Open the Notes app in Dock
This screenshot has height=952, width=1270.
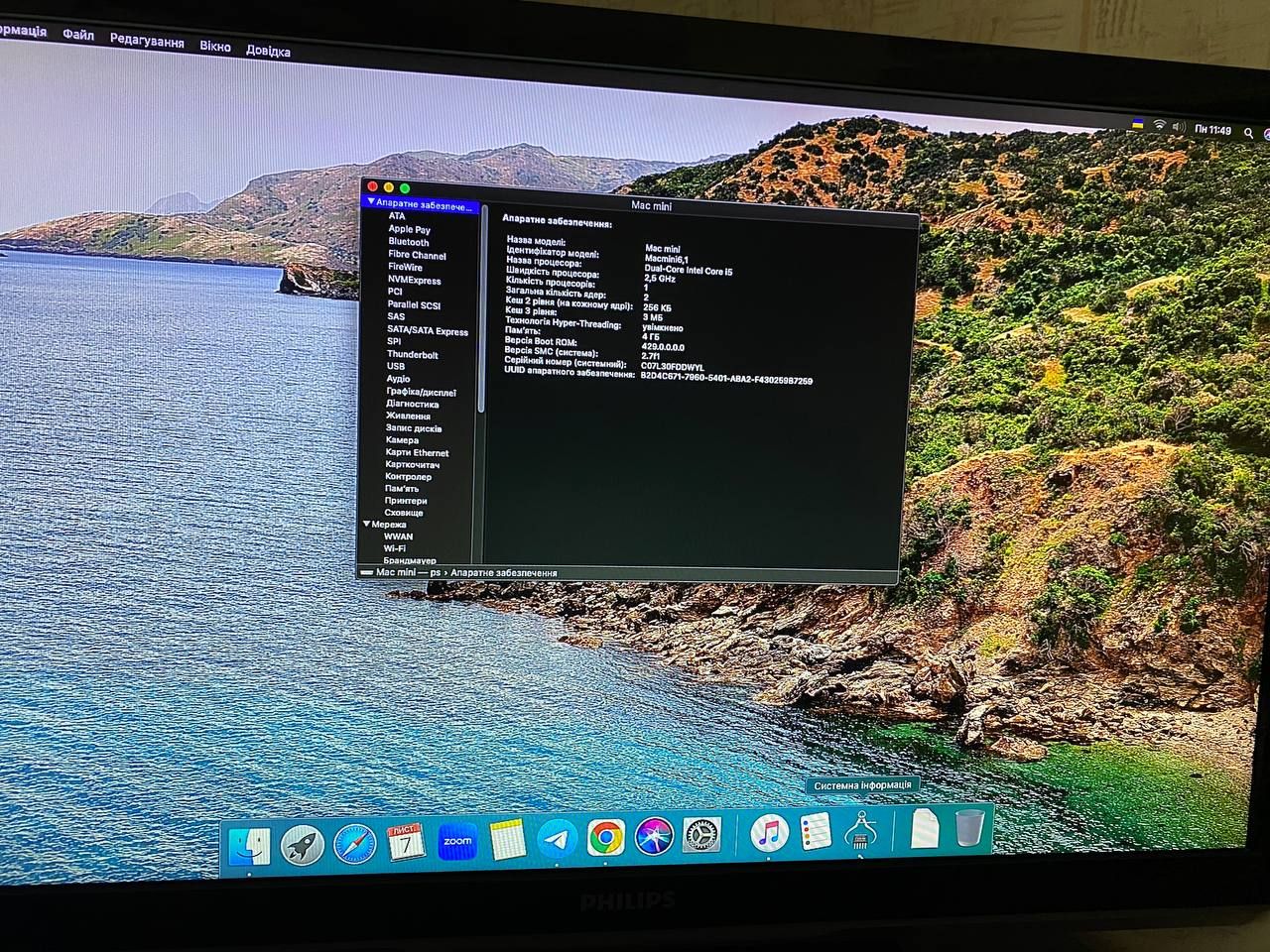pyautogui.click(x=508, y=840)
